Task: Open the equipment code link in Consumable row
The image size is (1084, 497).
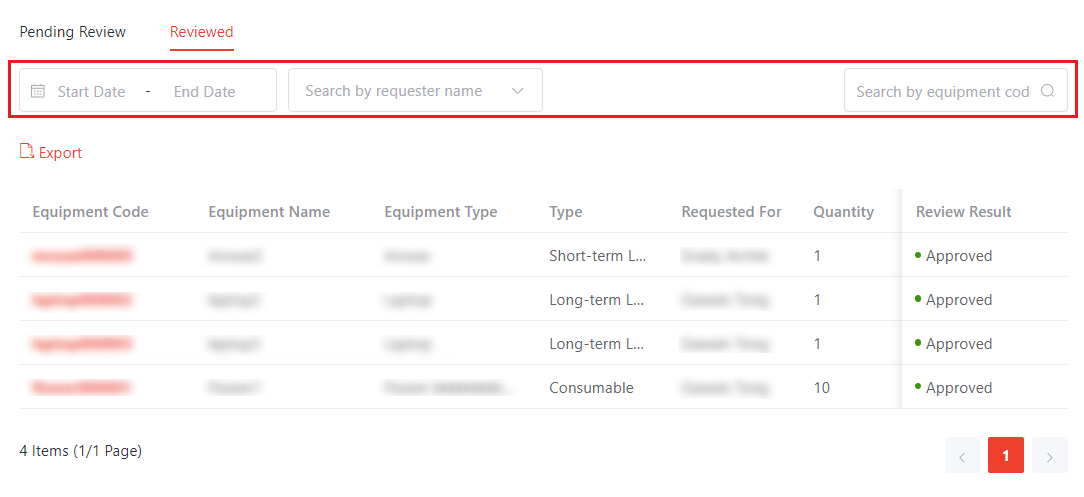Action: 82,388
